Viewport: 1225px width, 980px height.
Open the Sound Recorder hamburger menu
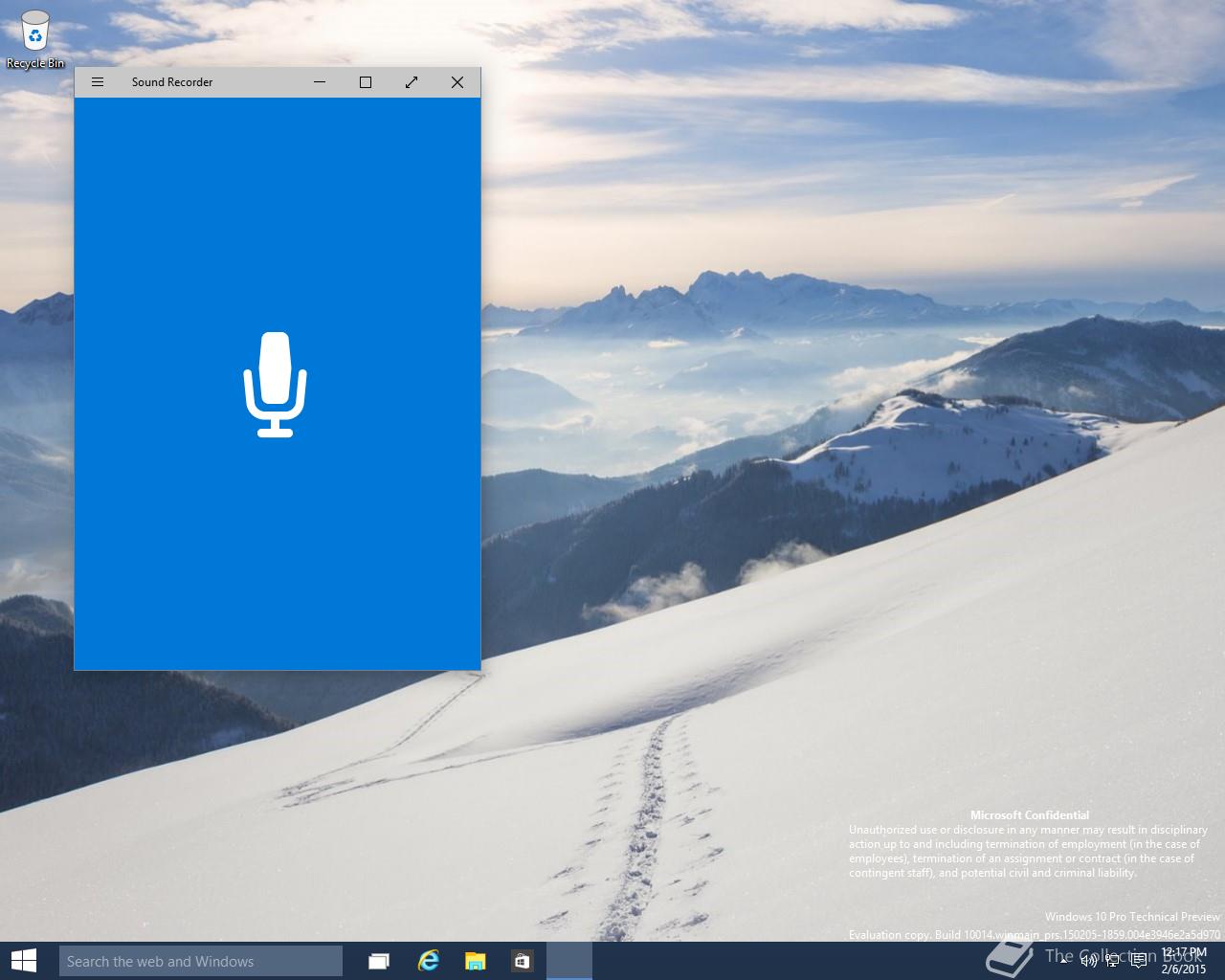(97, 82)
